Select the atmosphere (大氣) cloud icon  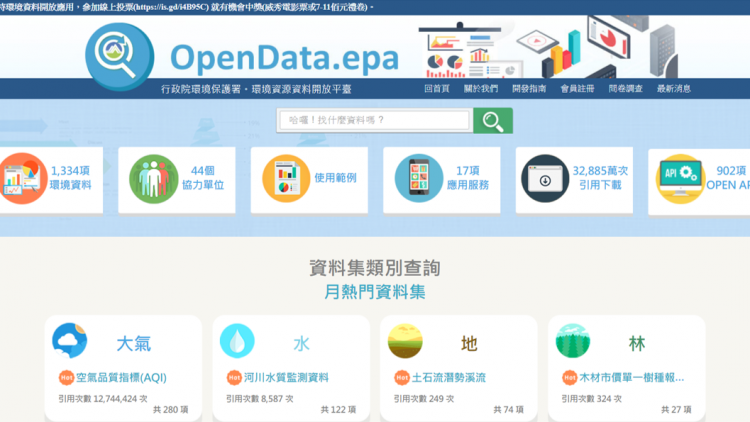tap(70, 341)
